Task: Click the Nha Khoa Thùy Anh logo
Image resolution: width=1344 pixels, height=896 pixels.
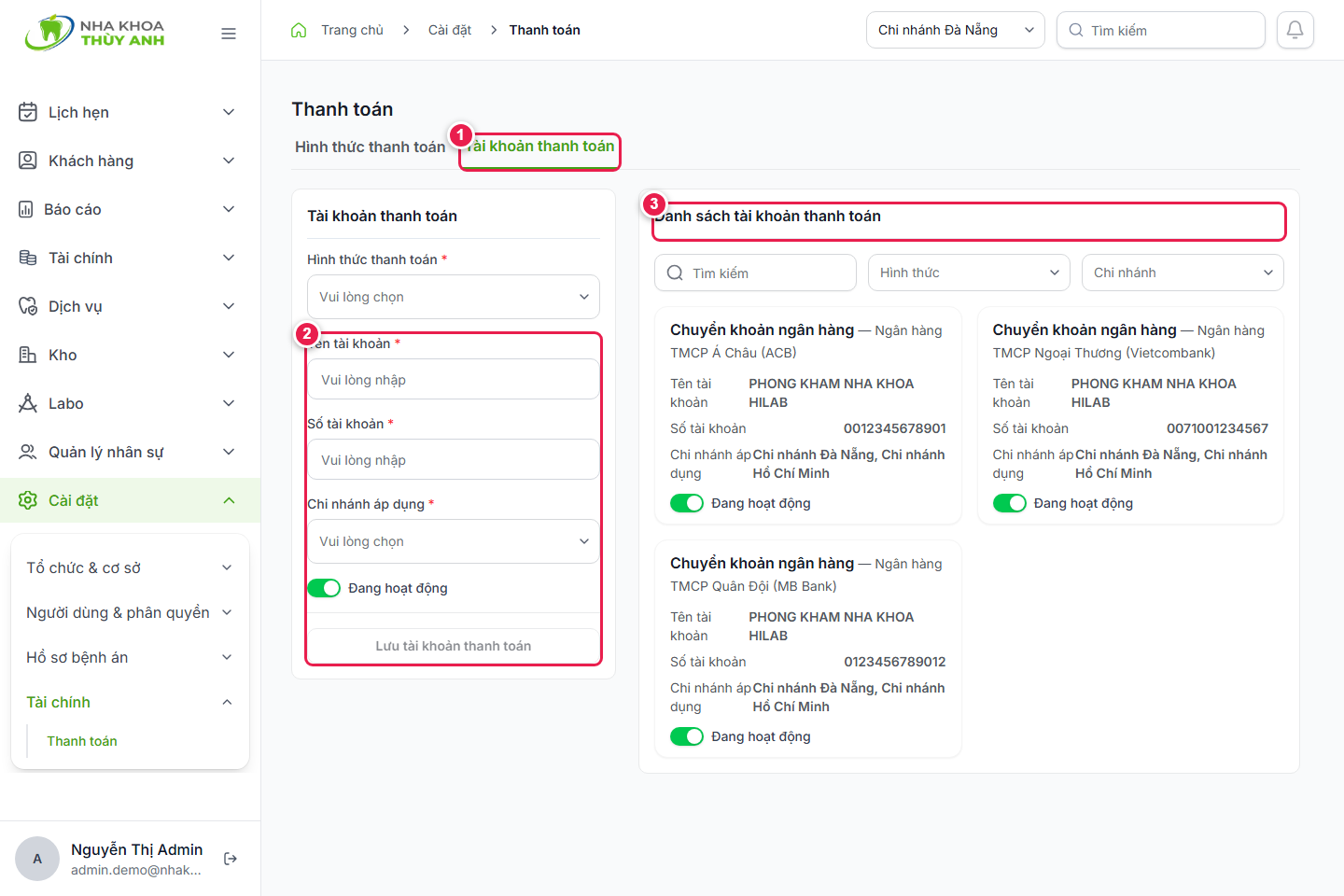Action: point(95,33)
